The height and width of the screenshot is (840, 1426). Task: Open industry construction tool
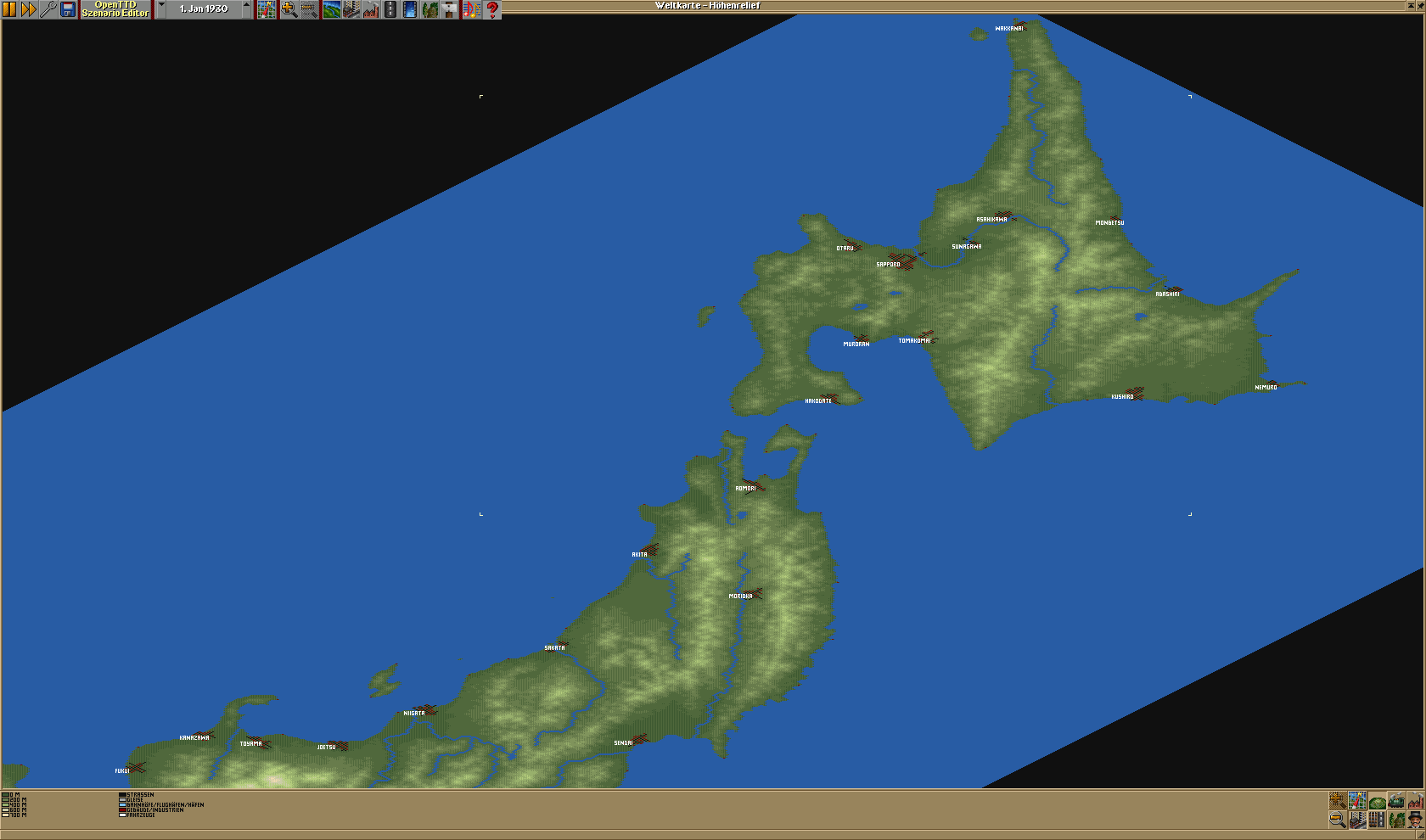(x=370, y=9)
